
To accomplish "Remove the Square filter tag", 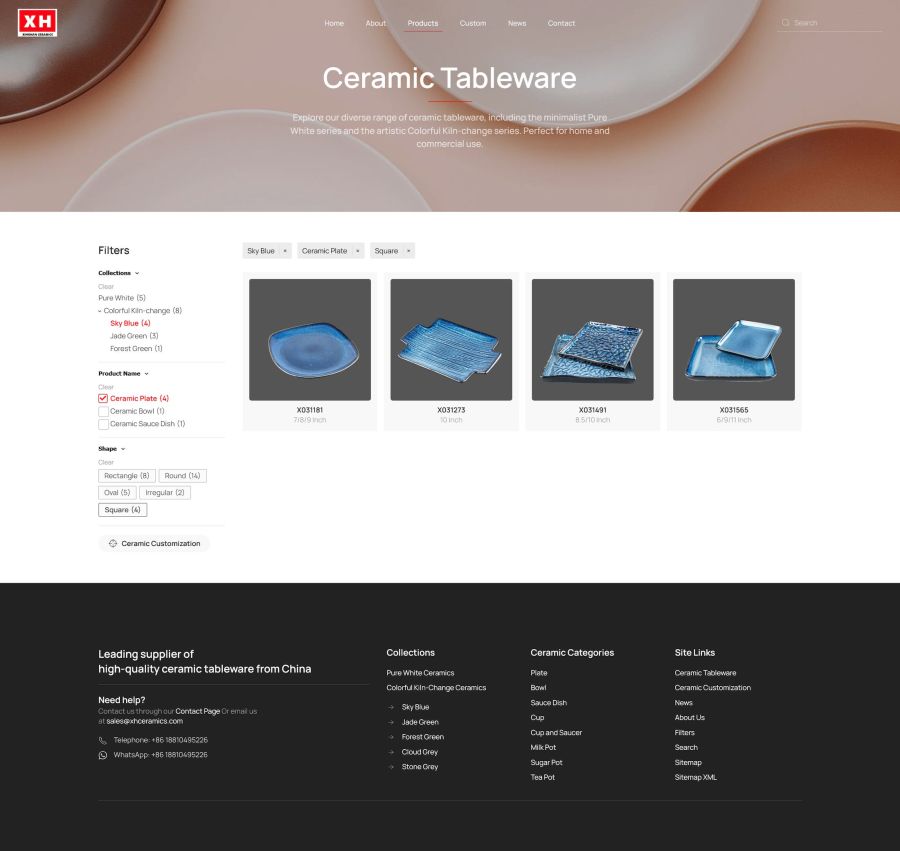I will (408, 251).
